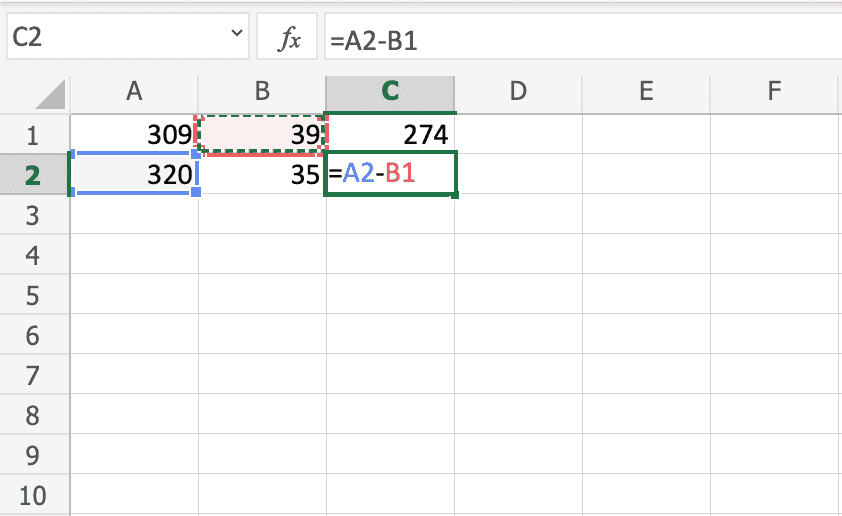This screenshot has width=842, height=516.
Task: Select column F header
Action: (774, 92)
